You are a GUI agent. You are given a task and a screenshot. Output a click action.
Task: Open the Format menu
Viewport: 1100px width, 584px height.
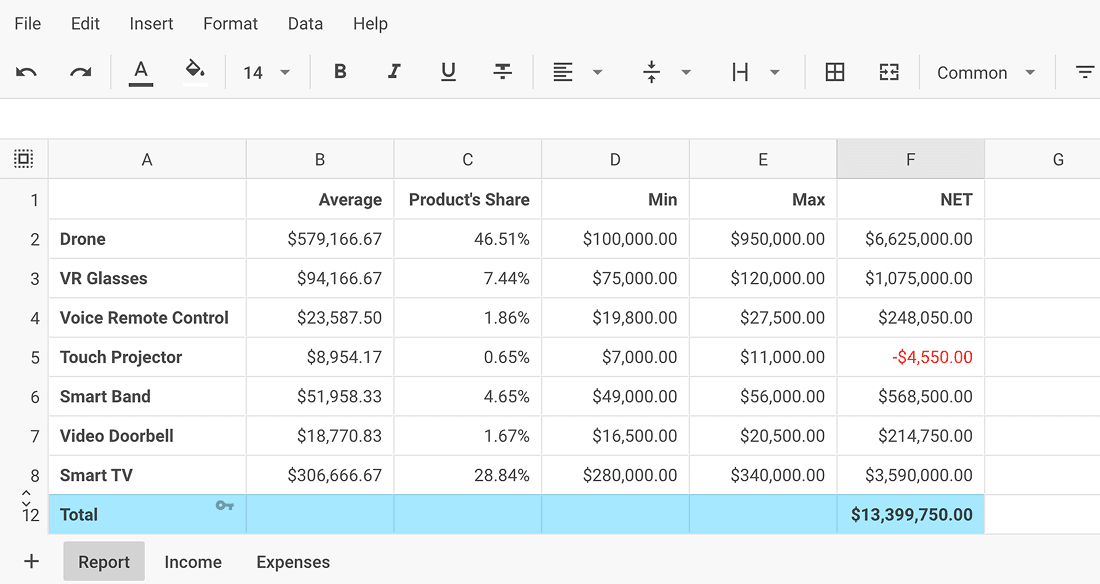tap(230, 24)
